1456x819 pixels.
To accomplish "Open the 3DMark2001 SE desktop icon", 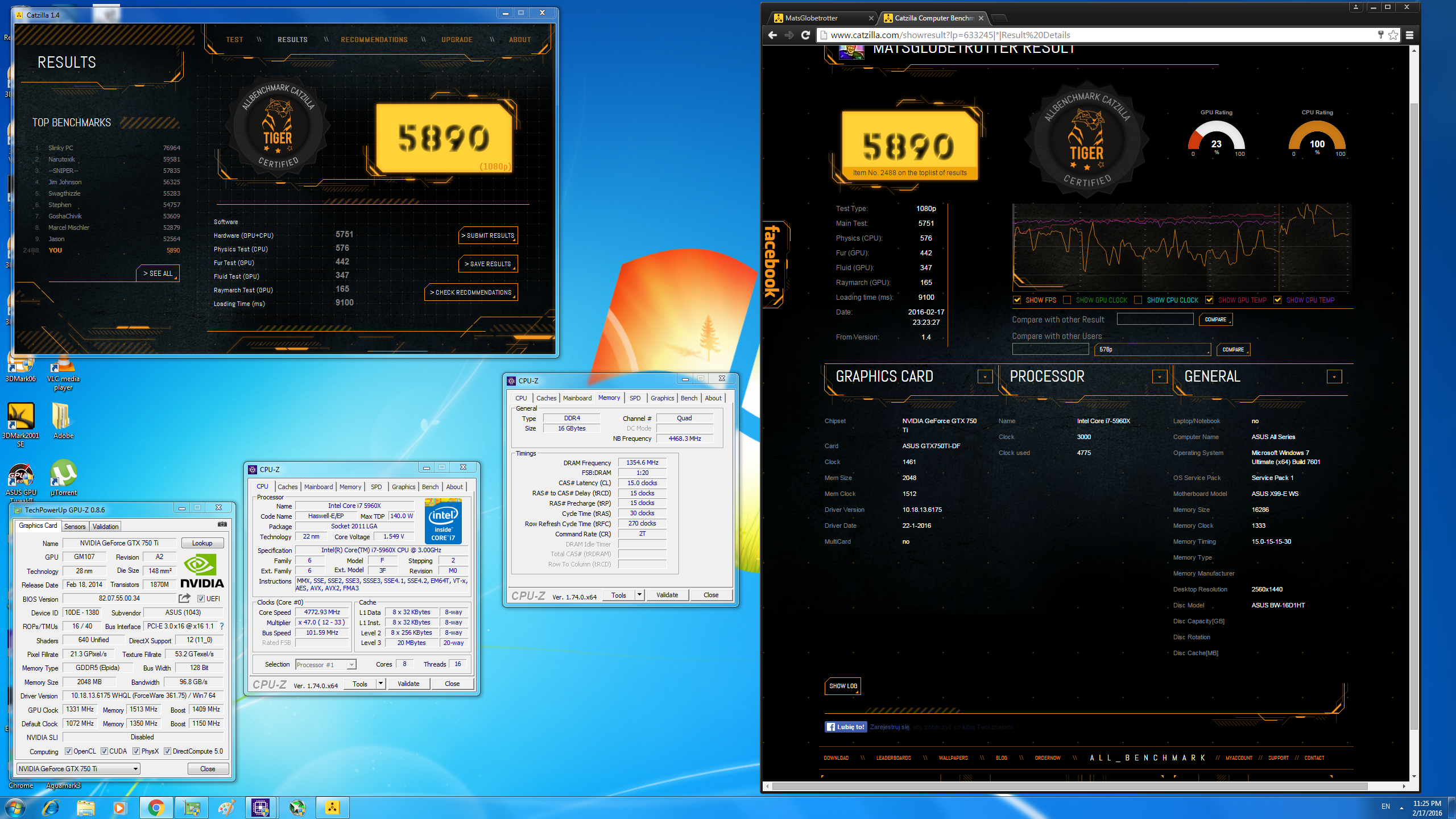I will point(21,424).
